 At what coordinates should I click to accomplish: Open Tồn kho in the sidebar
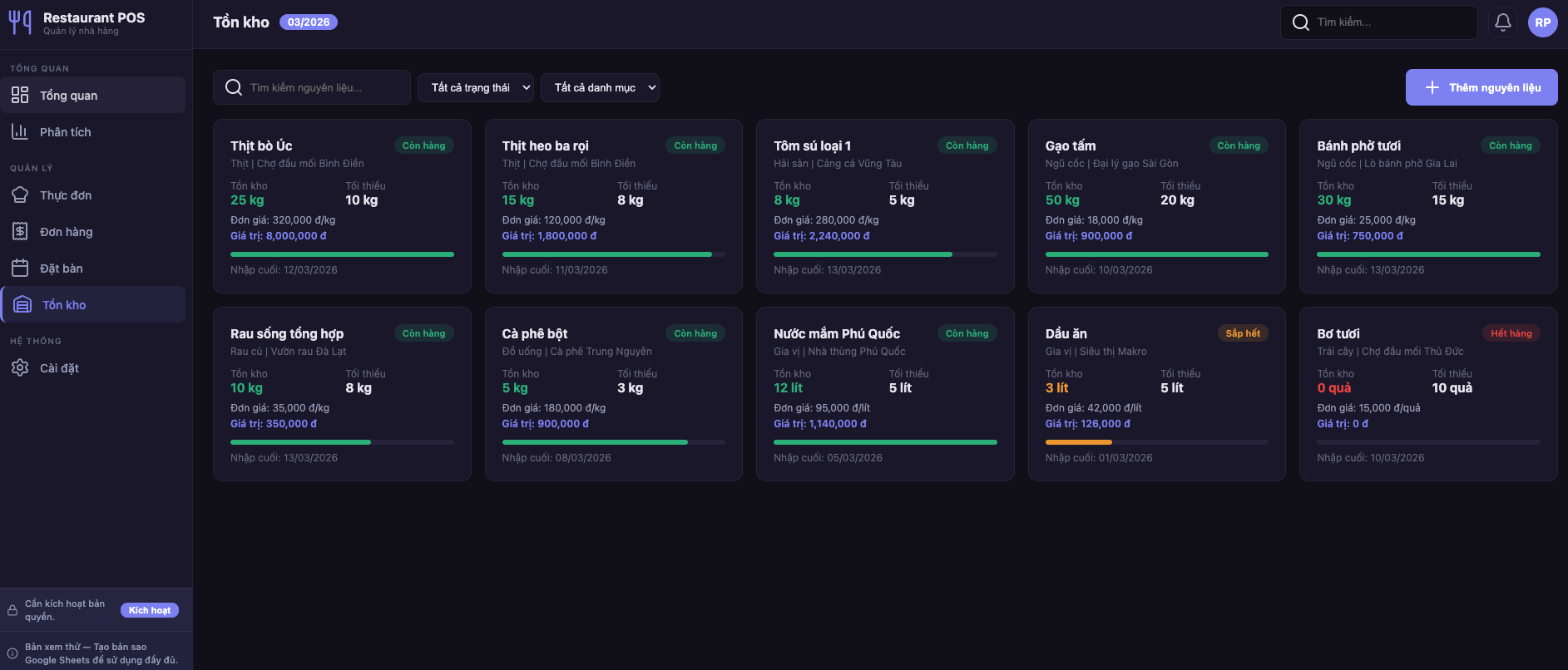point(93,305)
